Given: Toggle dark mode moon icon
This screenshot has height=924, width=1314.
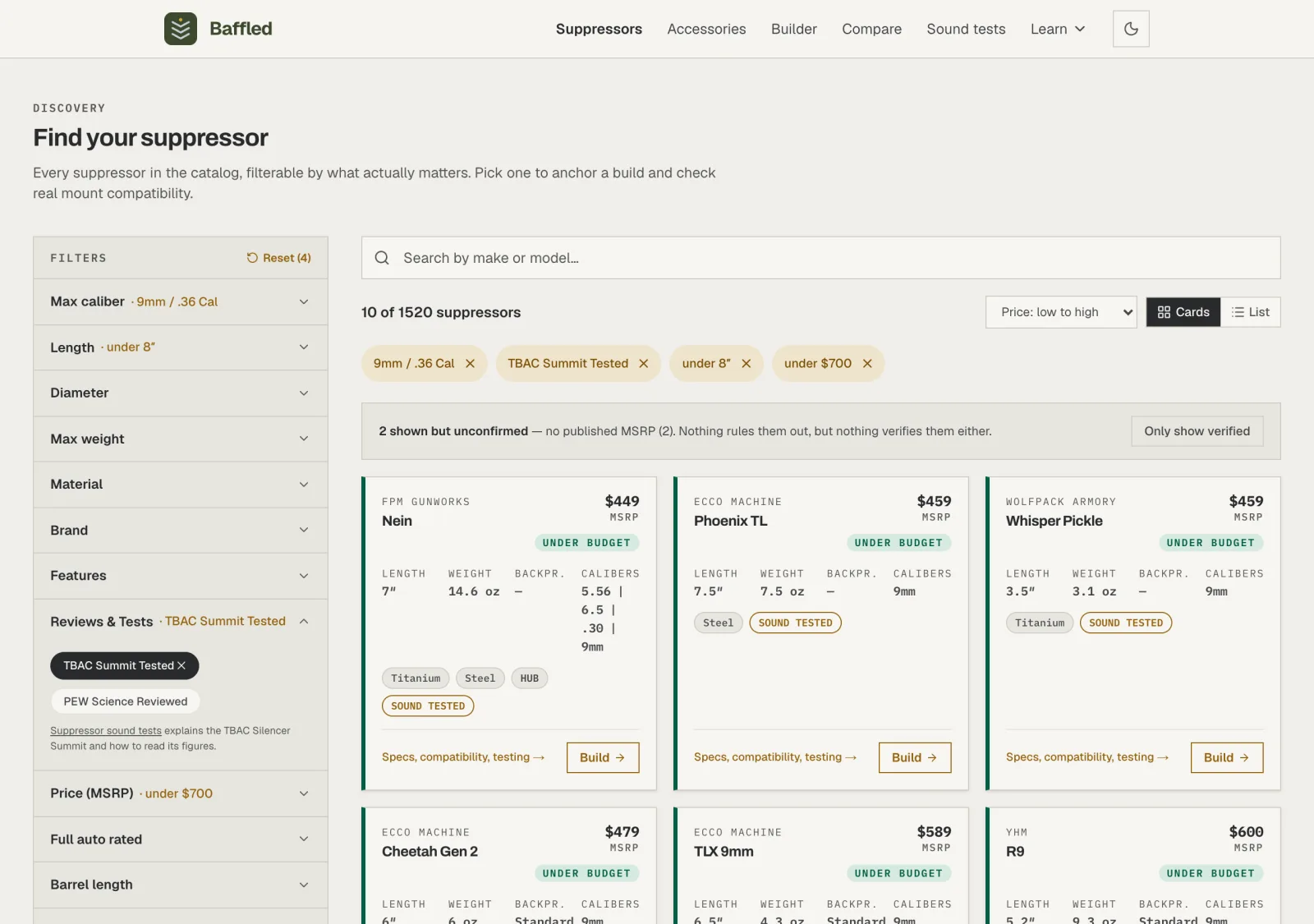Looking at the screenshot, I should (x=1131, y=29).
